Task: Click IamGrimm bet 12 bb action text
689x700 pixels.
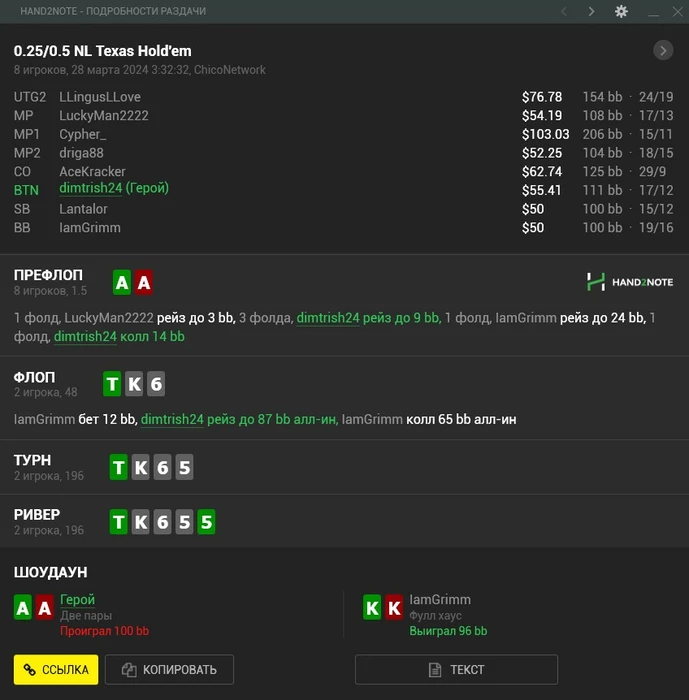Action: (x=75, y=420)
